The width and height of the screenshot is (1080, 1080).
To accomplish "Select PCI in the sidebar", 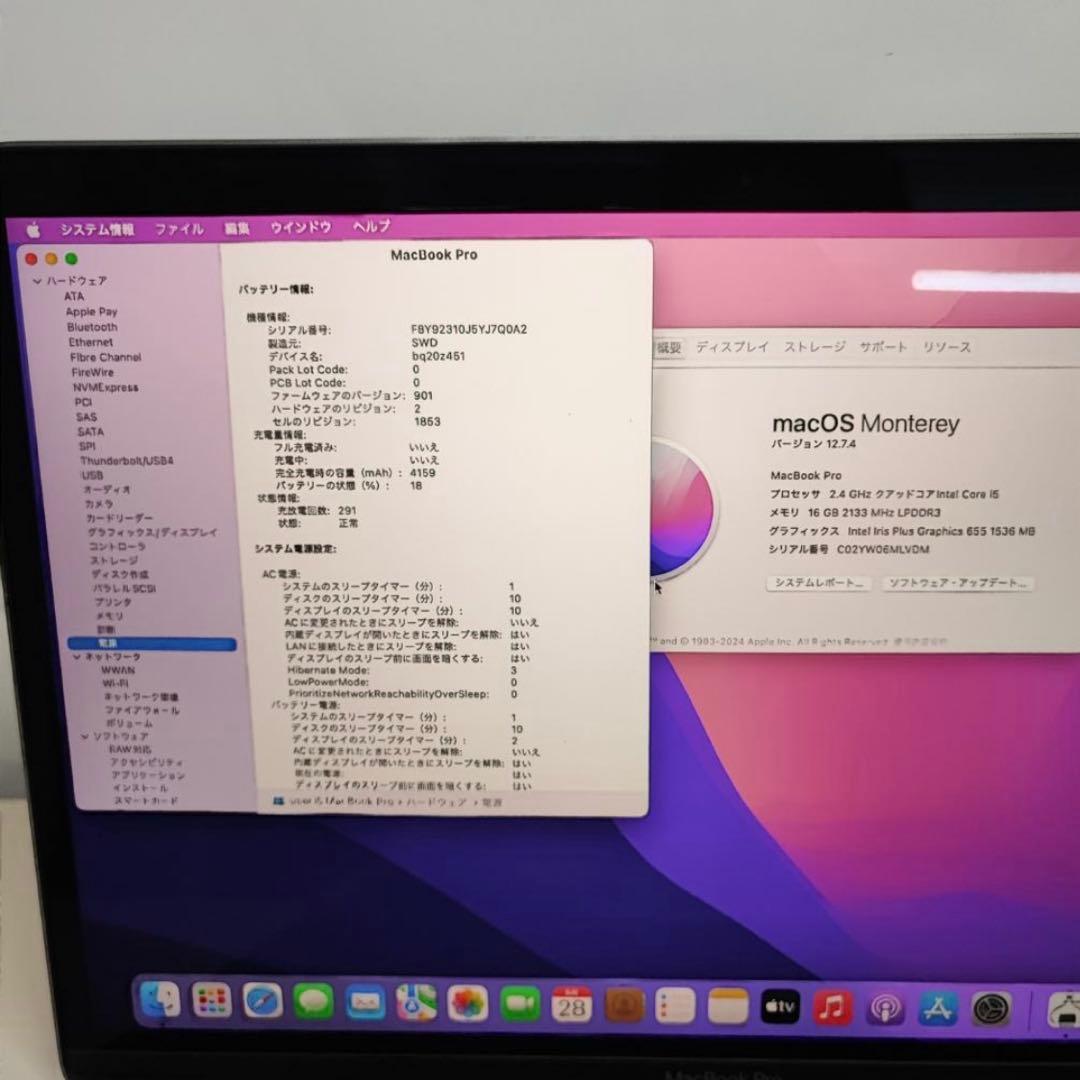I will [x=83, y=402].
